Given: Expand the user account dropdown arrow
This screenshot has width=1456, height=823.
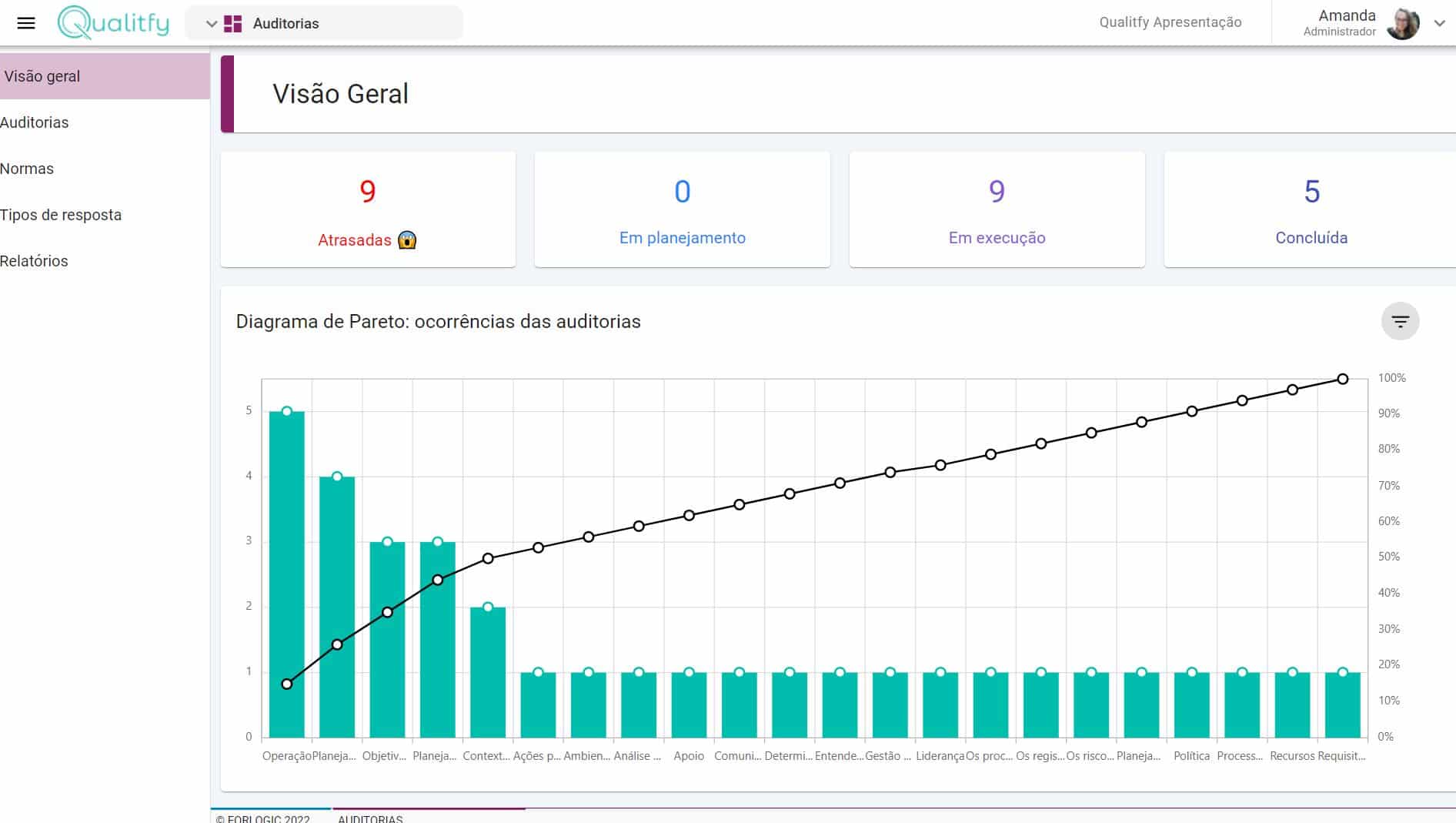Looking at the screenshot, I should pos(1439,23).
